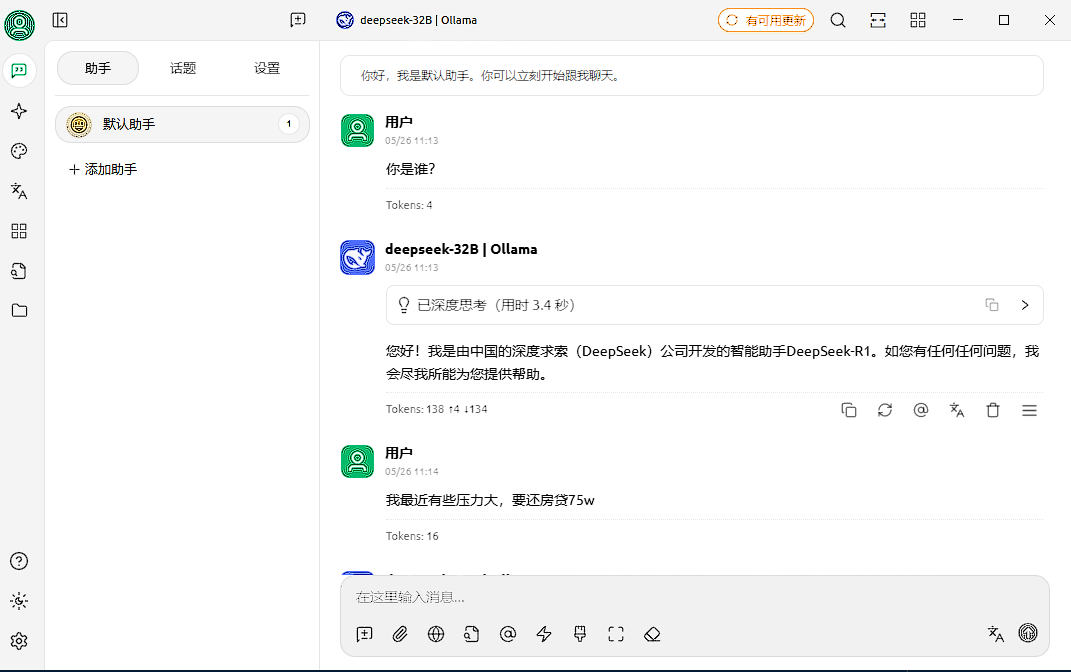Screen dimensions: 1071x672
Task: Search messages with the magnifier icon
Action: point(838,20)
